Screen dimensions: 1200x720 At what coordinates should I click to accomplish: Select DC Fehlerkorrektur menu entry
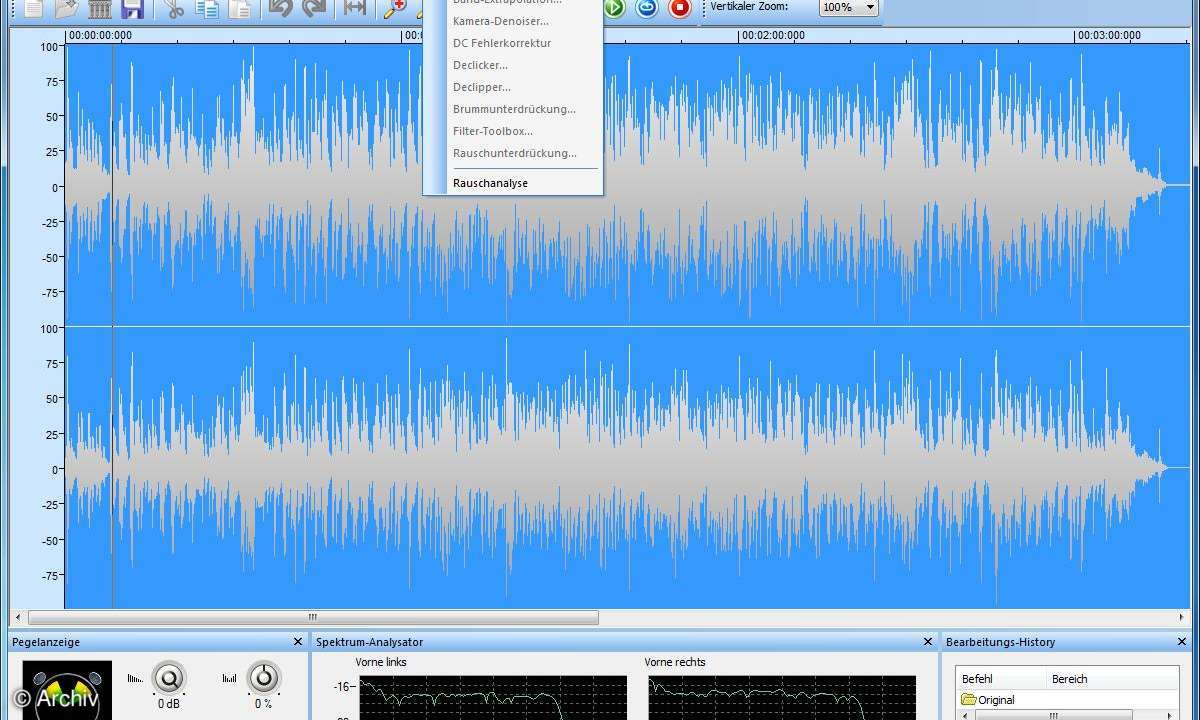501,43
